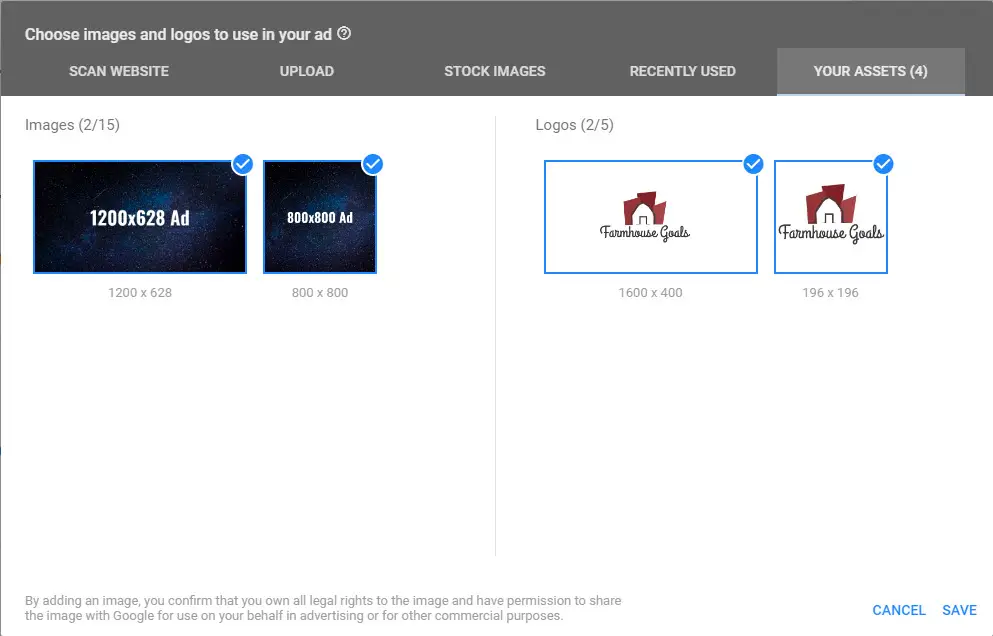The width and height of the screenshot is (993, 636).
Task: Stay on the YOUR ASSETS (4) tab
Action: (870, 71)
